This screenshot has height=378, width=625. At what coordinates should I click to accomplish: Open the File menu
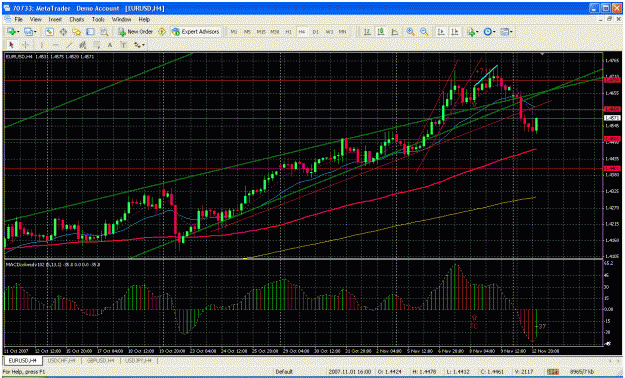point(18,19)
